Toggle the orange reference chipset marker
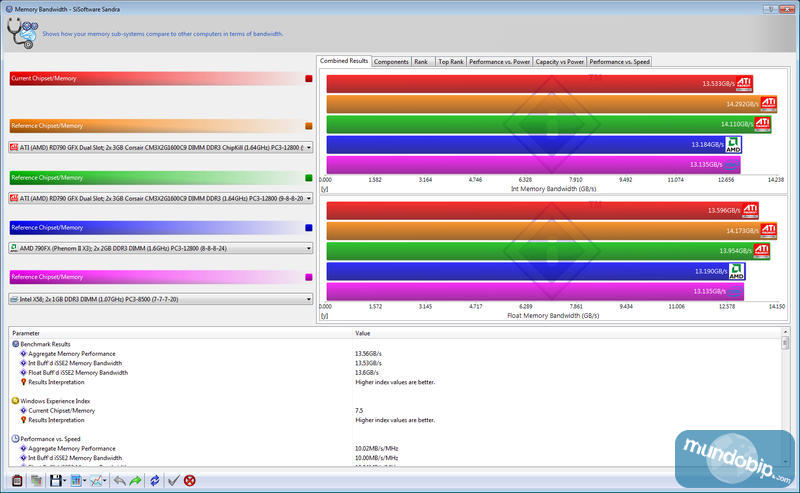 point(309,126)
